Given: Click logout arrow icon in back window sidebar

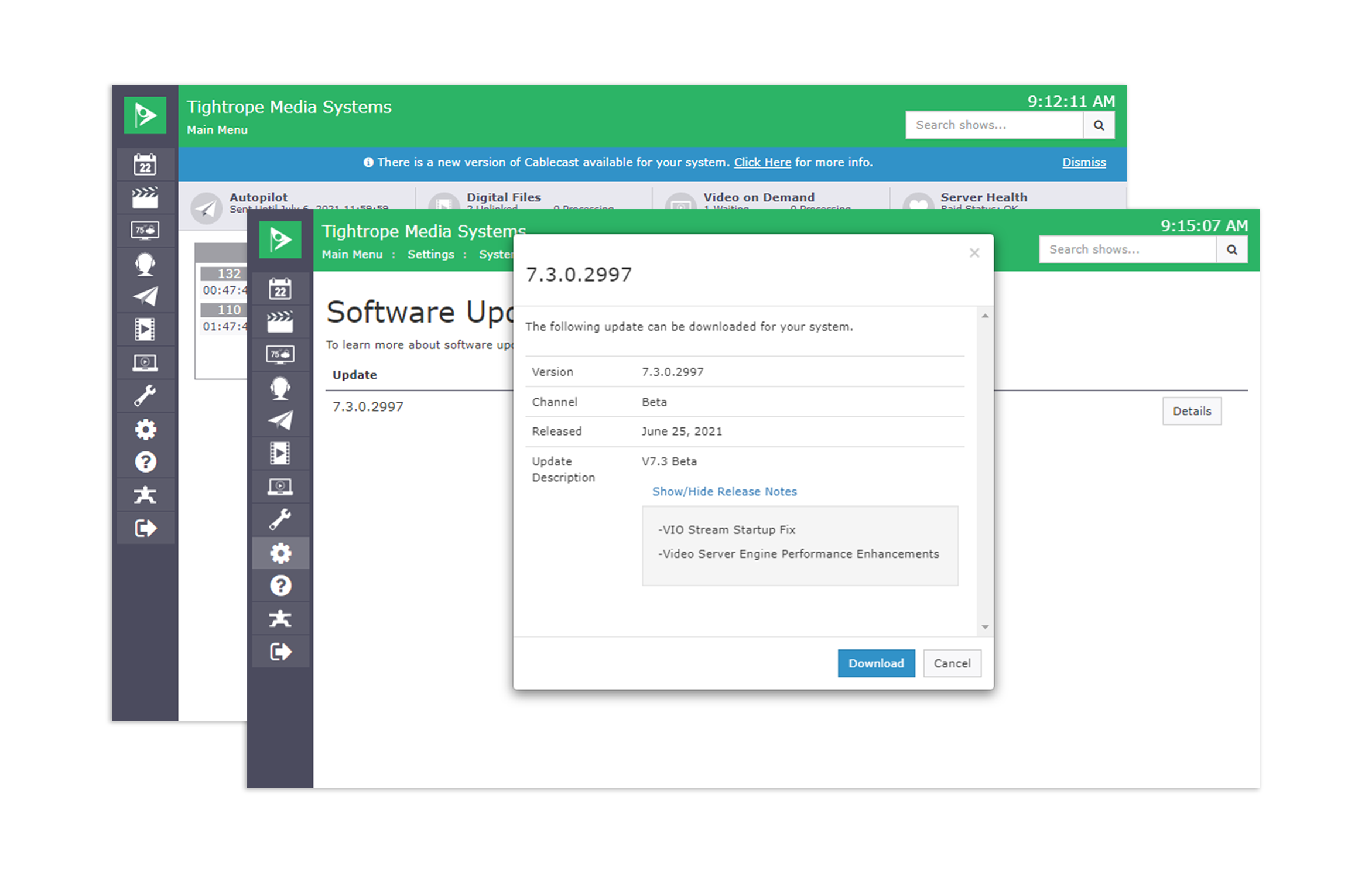Looking at the screenshot, I should [145, 528].
